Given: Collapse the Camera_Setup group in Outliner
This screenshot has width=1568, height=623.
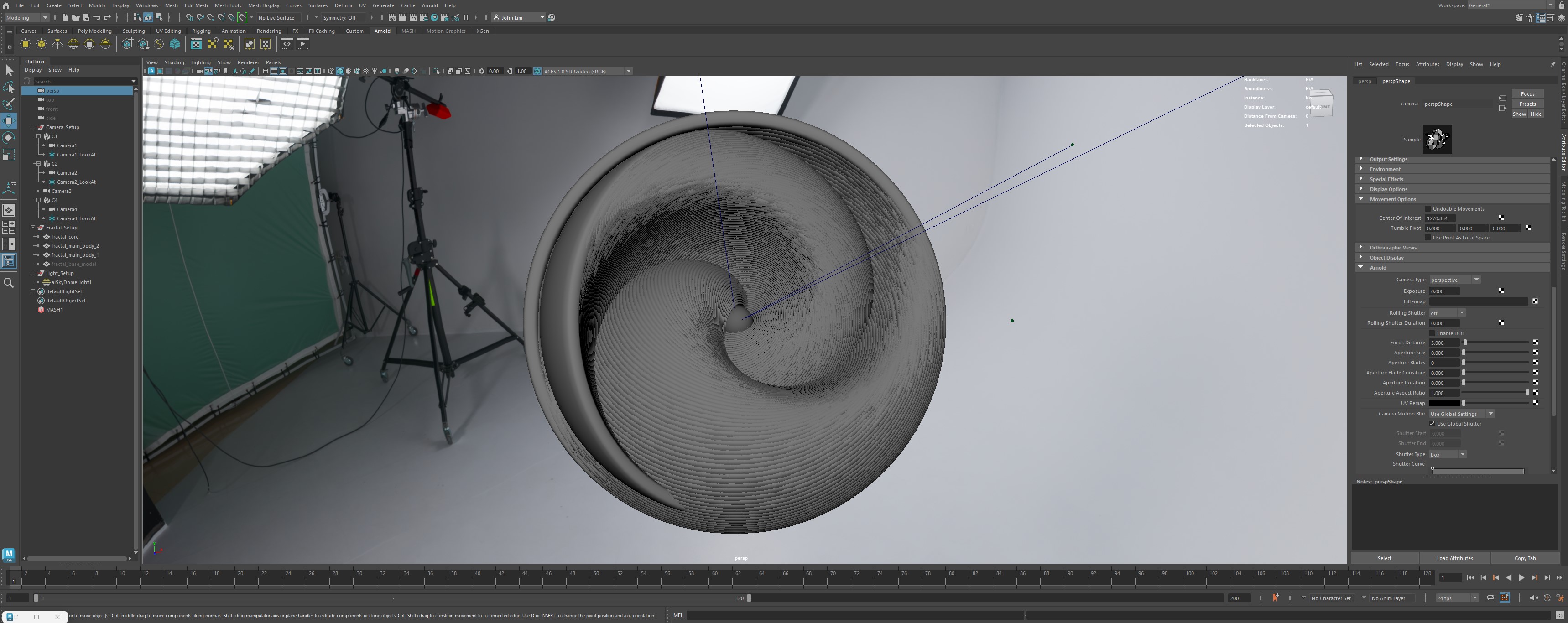Looking at the screenshot, I should [x=33, y=127].
